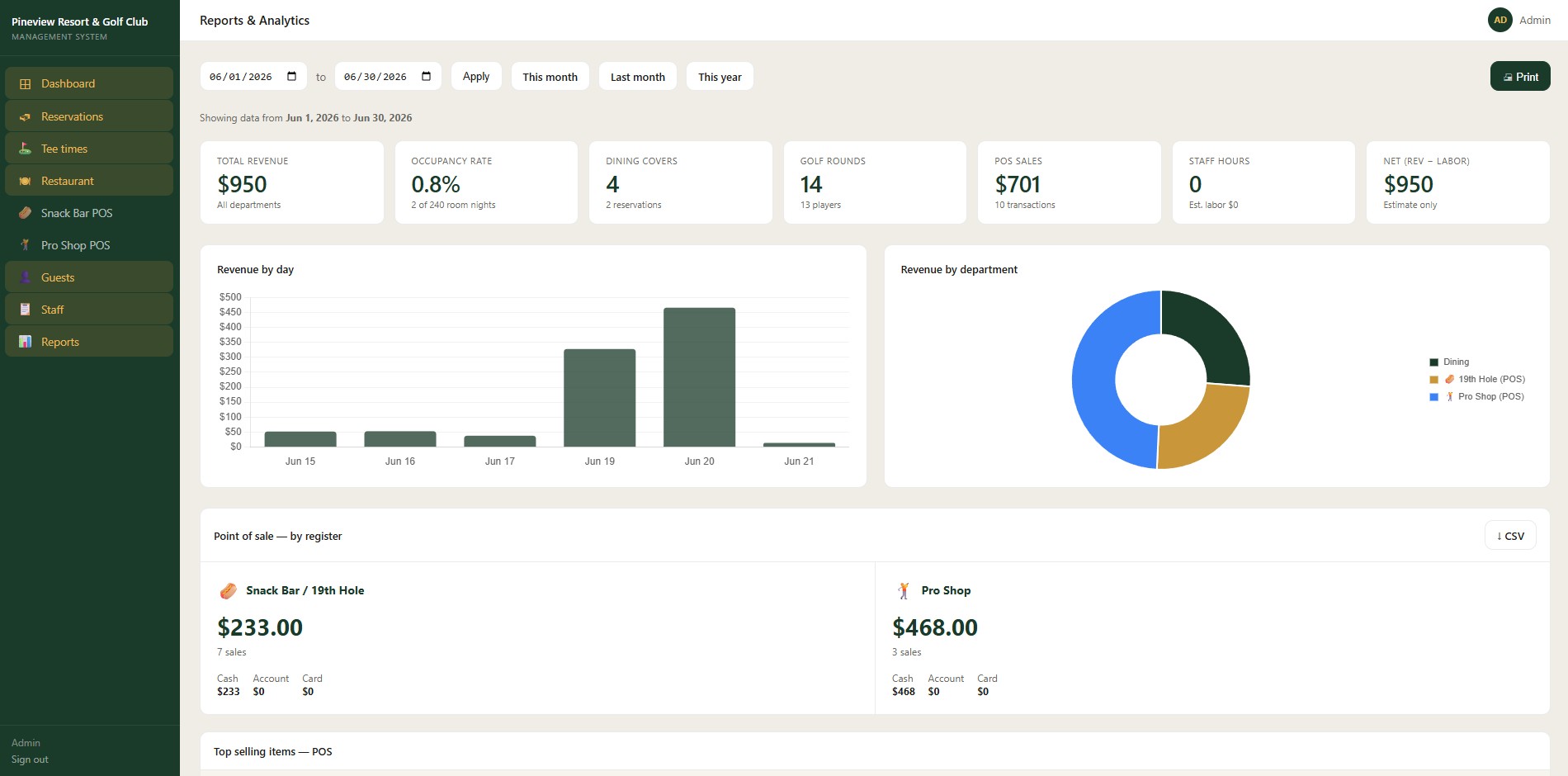The width and height of the screenshot is (1568, 776).
Task: Click the Staff Hours value 0
Action: [1195, 184]
